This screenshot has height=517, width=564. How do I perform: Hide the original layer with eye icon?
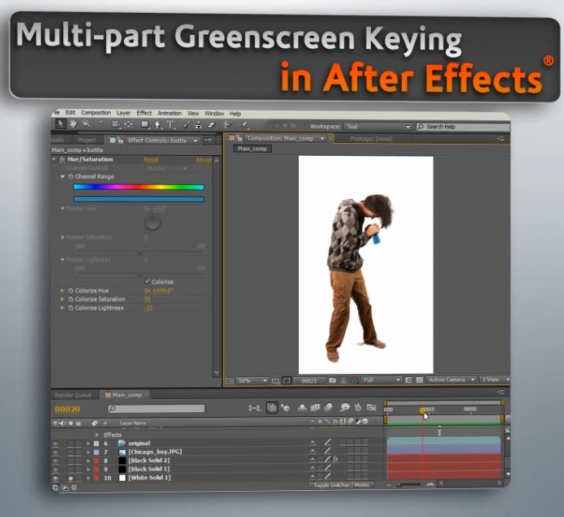(55, 444)
